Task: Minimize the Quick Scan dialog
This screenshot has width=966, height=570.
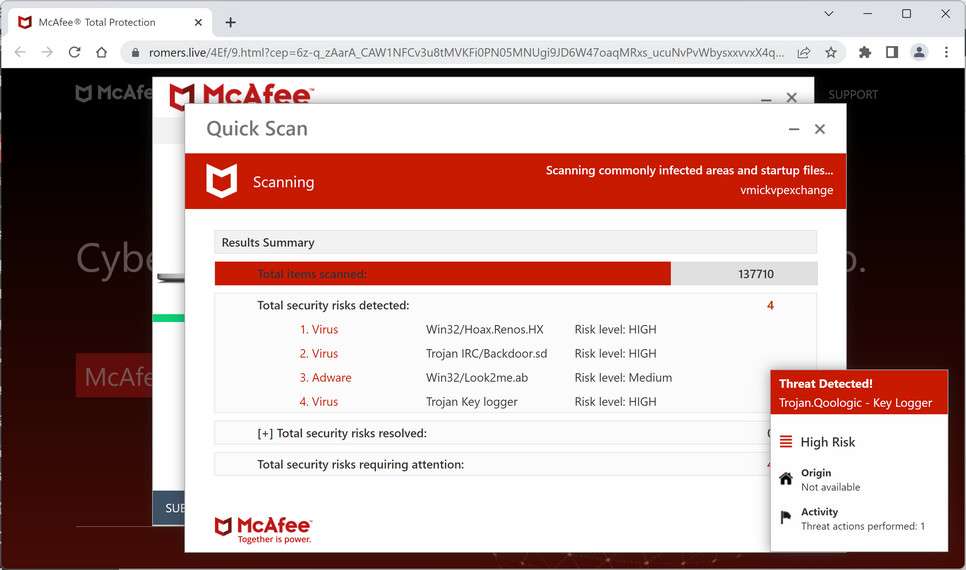Action: pos(794,129)
